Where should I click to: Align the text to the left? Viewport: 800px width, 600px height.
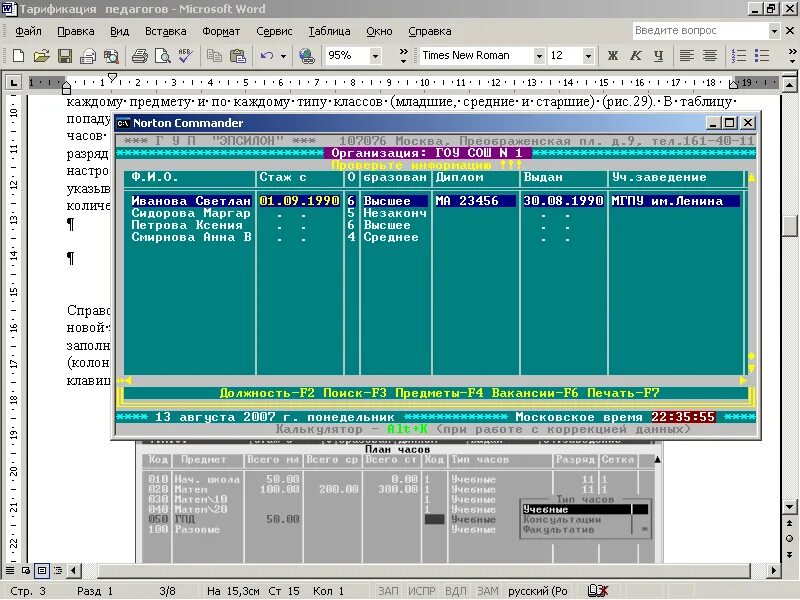[687, 56]
